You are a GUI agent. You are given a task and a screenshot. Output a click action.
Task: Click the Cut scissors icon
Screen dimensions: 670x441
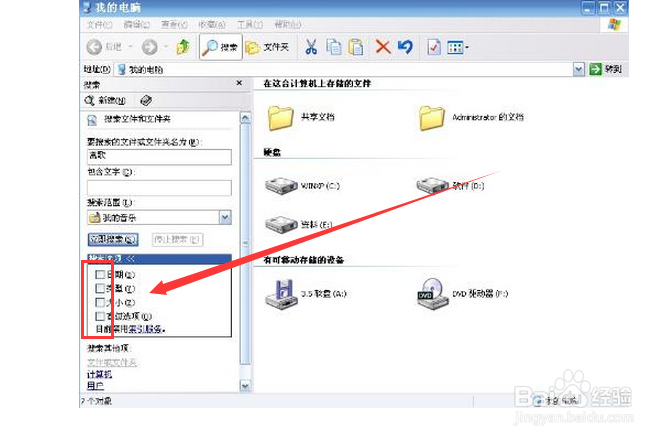click(311, 47)
